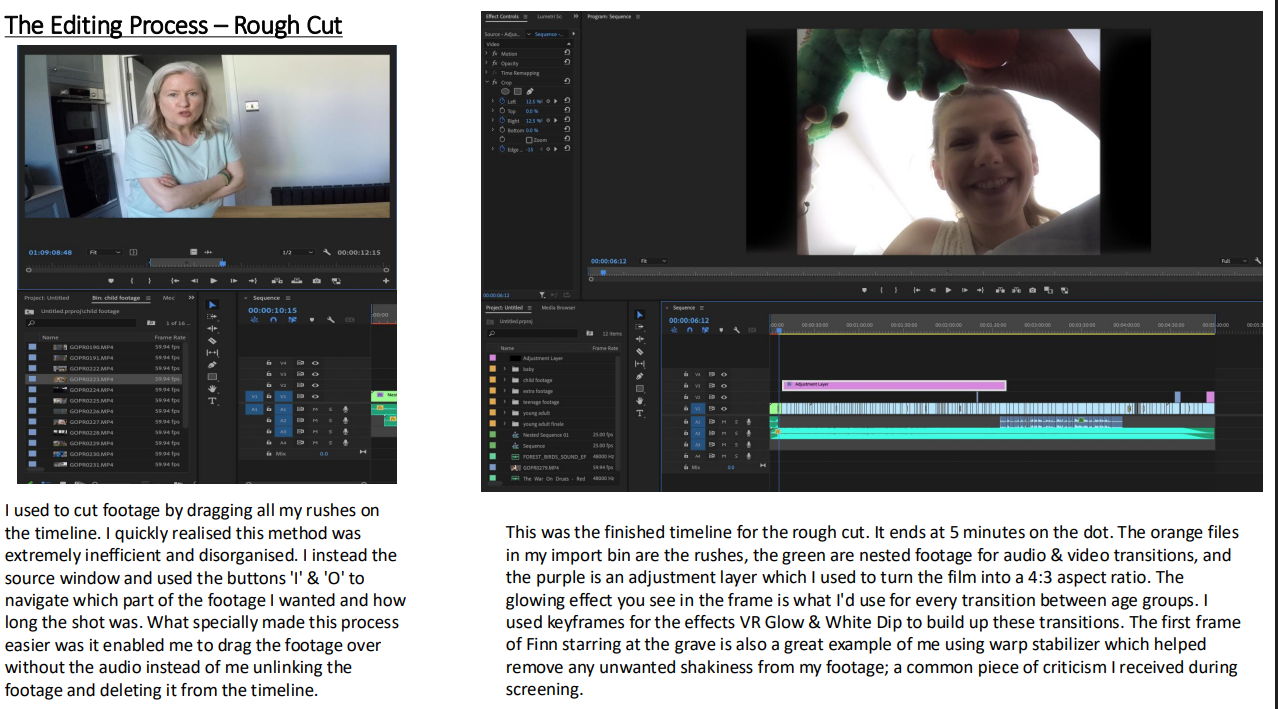Screen dimensions: 1278x709
Task: Click the search field in child footage bin
Action: [x=81, y=323]
